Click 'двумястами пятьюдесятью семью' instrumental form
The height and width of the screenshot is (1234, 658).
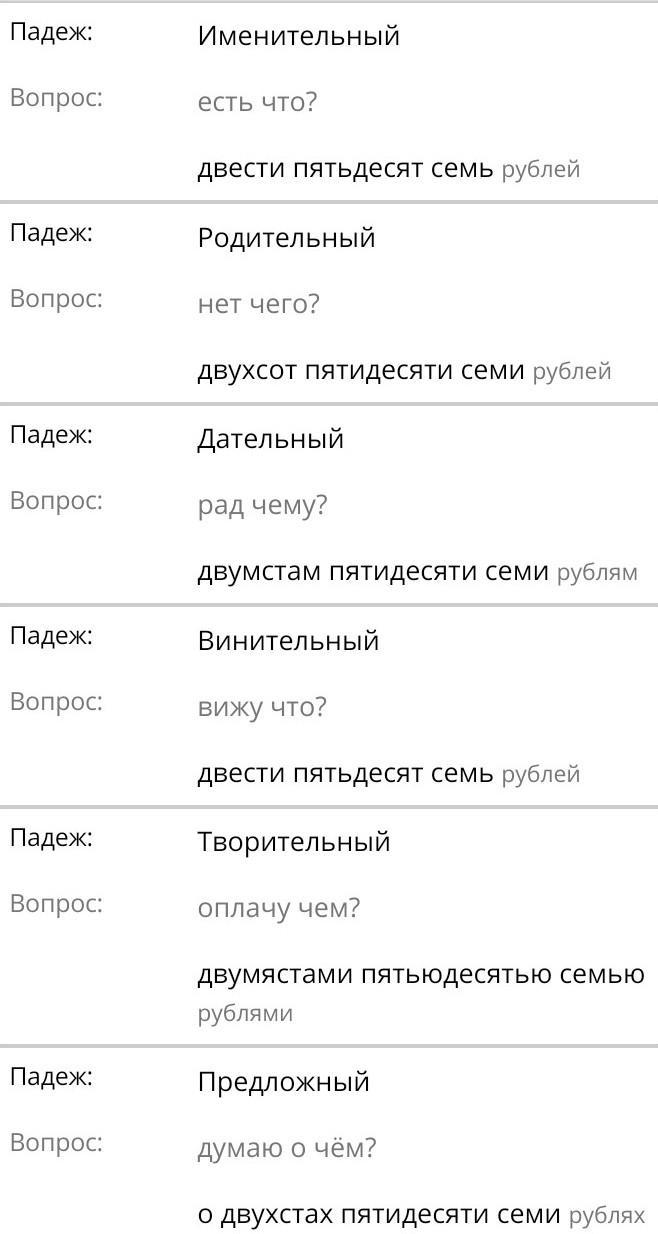pyautogui.click(x=421, y=975)
